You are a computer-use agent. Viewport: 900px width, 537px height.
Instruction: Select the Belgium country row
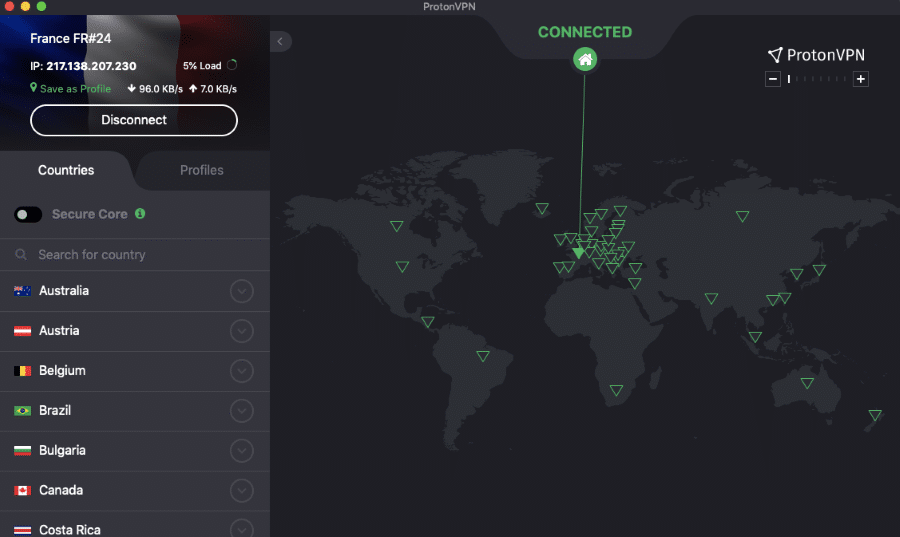pos(135,371)
